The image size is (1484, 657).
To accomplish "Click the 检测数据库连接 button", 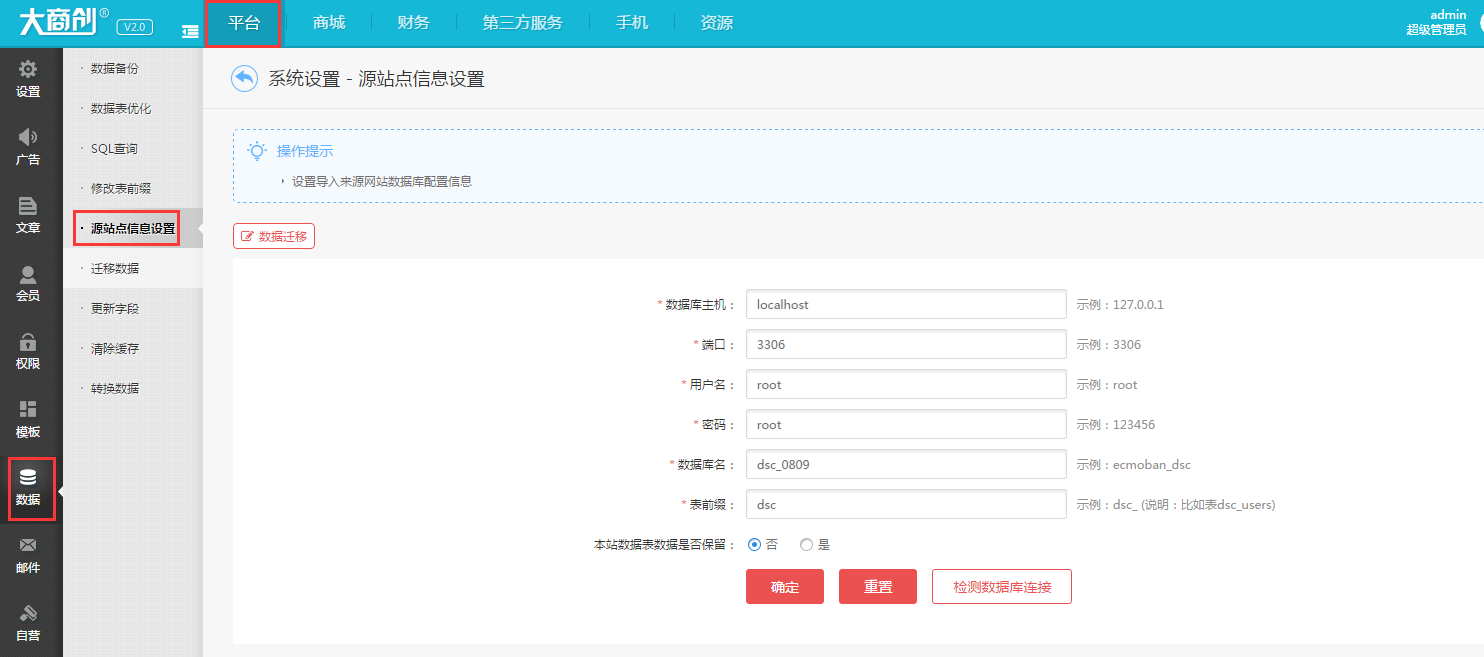I will [x=1002, y=587].
